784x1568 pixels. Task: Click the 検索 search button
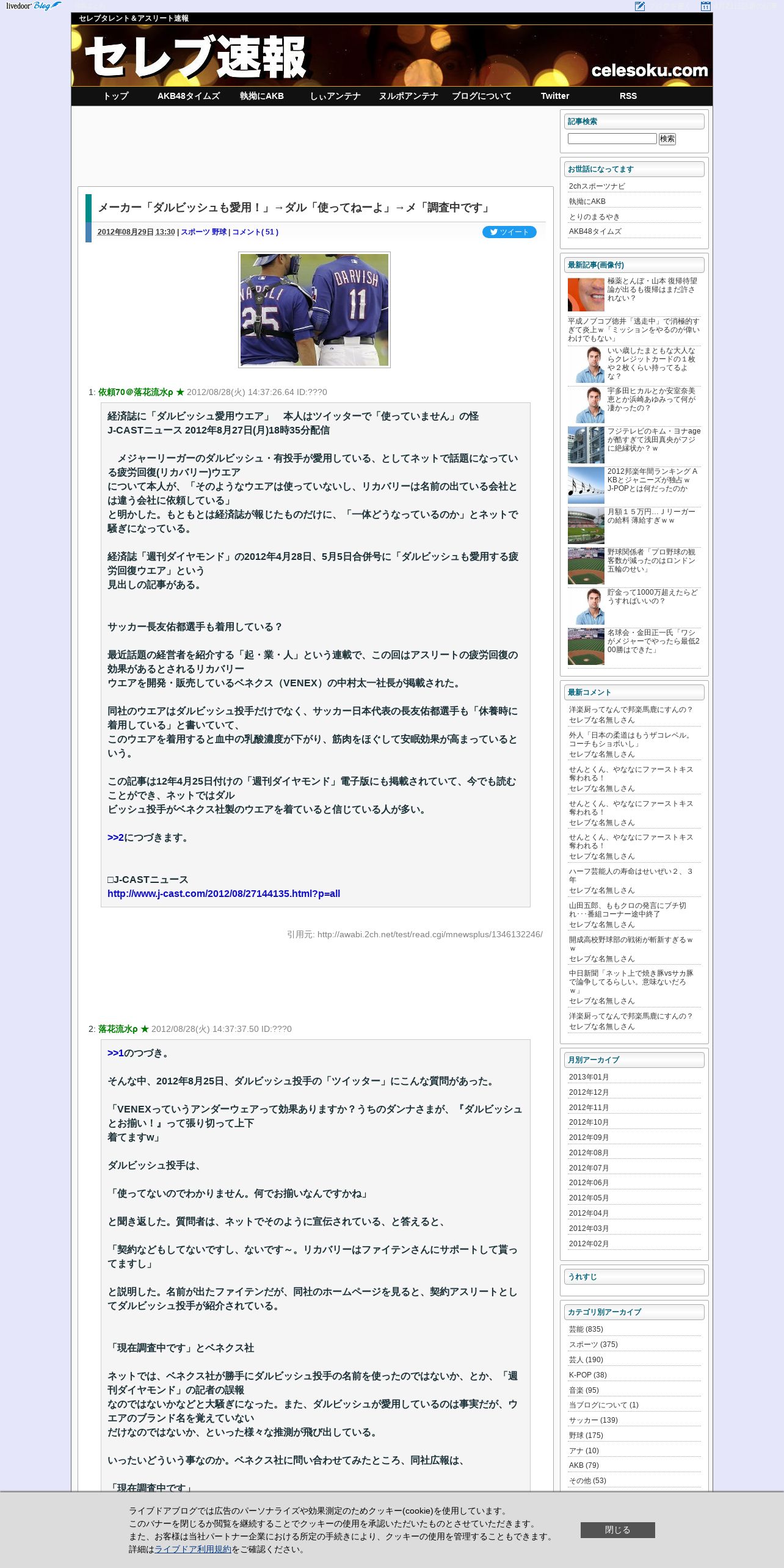(667, 139)
